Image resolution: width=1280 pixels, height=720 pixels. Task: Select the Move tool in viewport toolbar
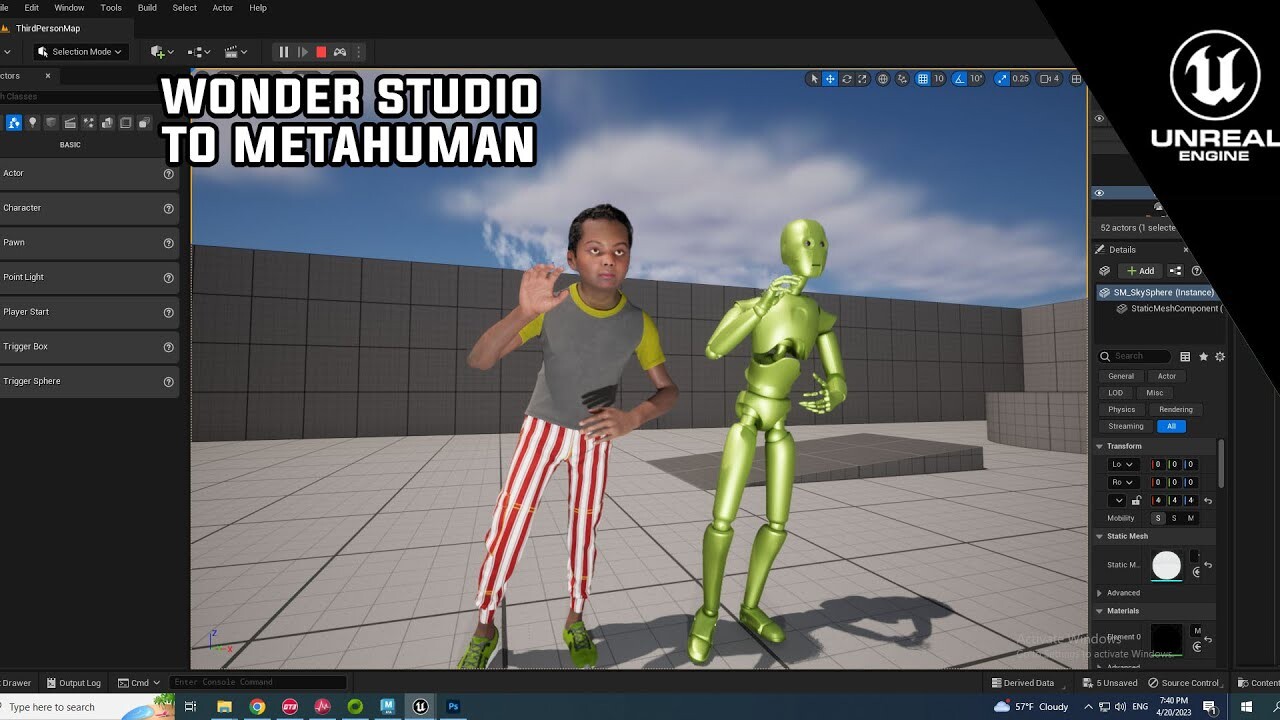pyautogui.click(x=829, y=78)
